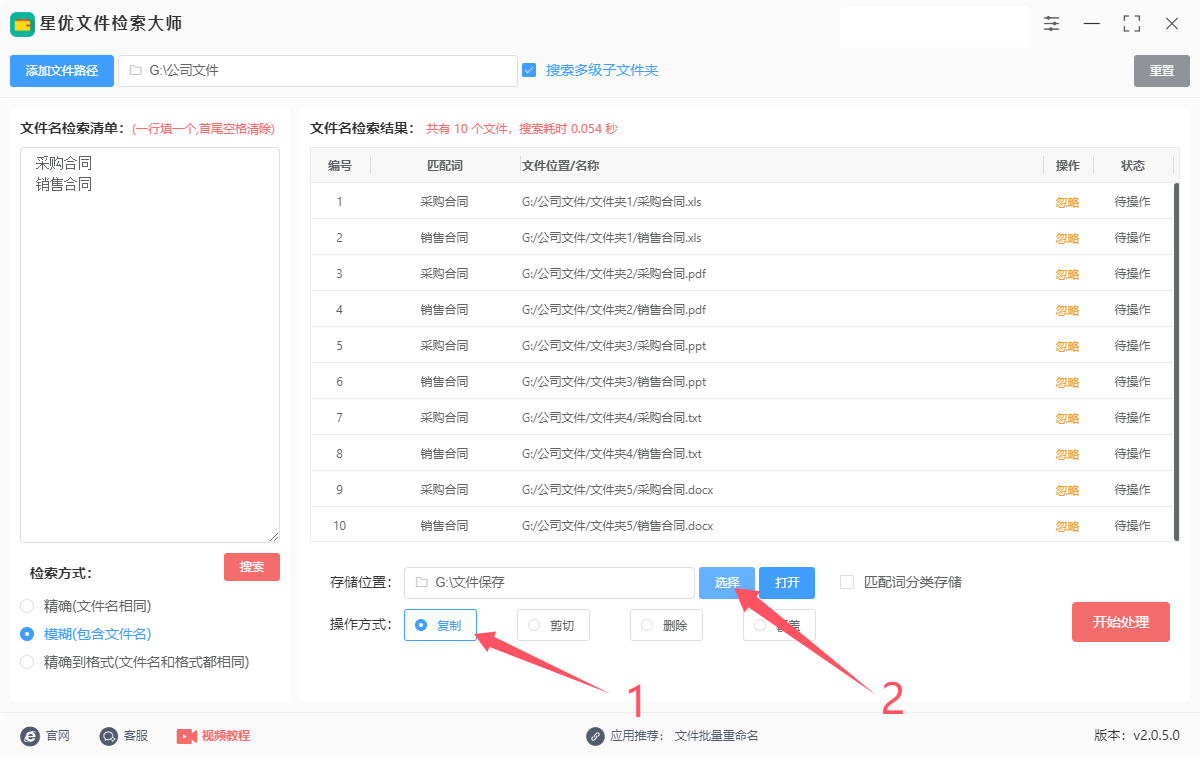Click Ignore (忽略) for row 4 销售合同.pdf
Screen dimensions: 1200x760
(1067, 310)
